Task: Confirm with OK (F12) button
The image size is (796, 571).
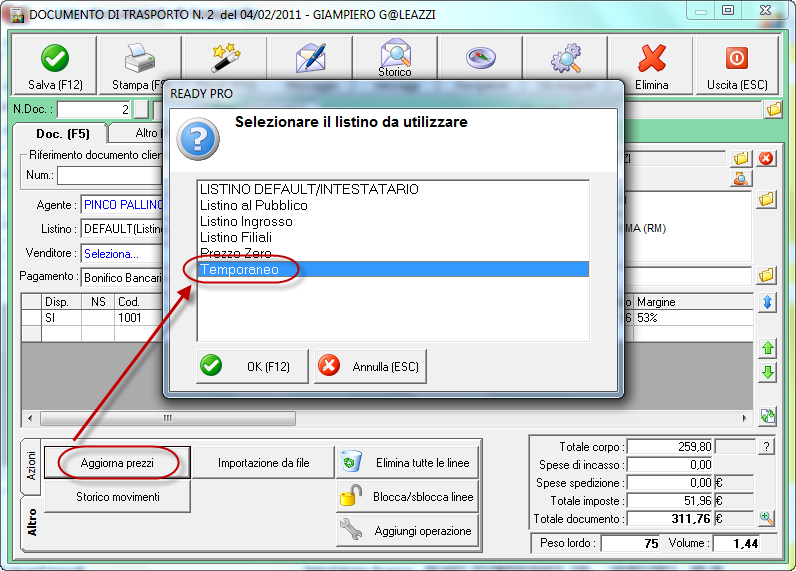Action: [x=252, y=366]
